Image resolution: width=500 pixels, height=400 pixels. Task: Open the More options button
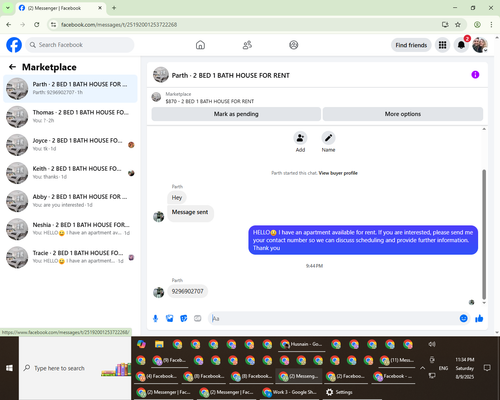pos(403,114)
